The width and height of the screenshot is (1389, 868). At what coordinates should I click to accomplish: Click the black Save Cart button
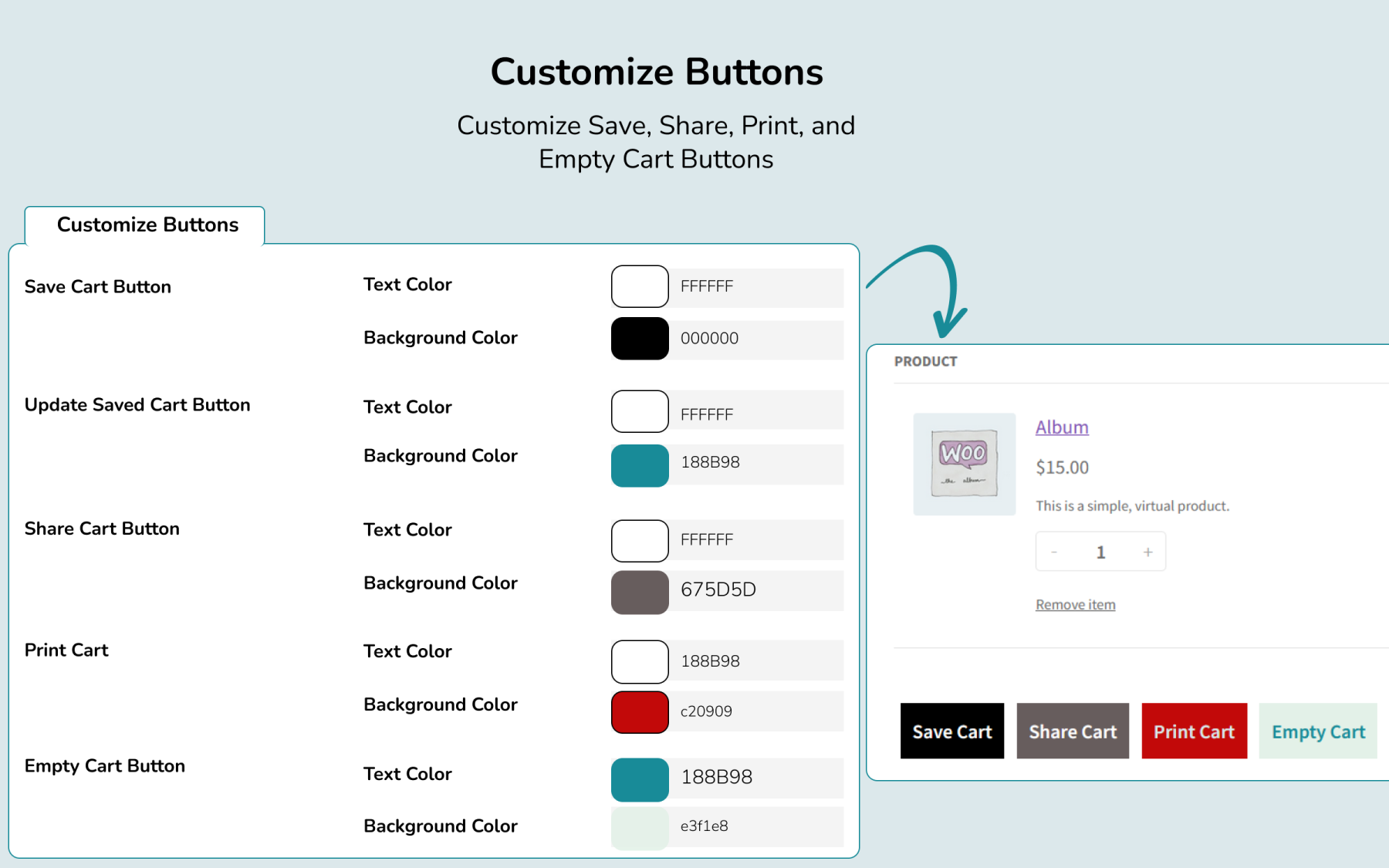pos(952,731)
